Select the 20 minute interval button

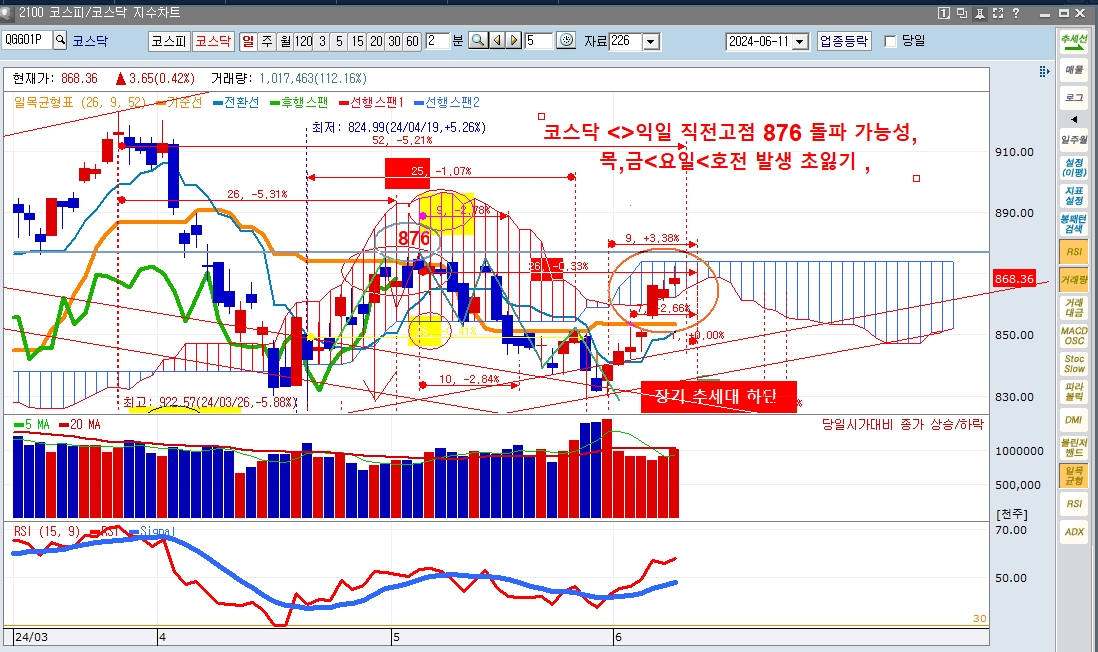(x=376, y=41)
